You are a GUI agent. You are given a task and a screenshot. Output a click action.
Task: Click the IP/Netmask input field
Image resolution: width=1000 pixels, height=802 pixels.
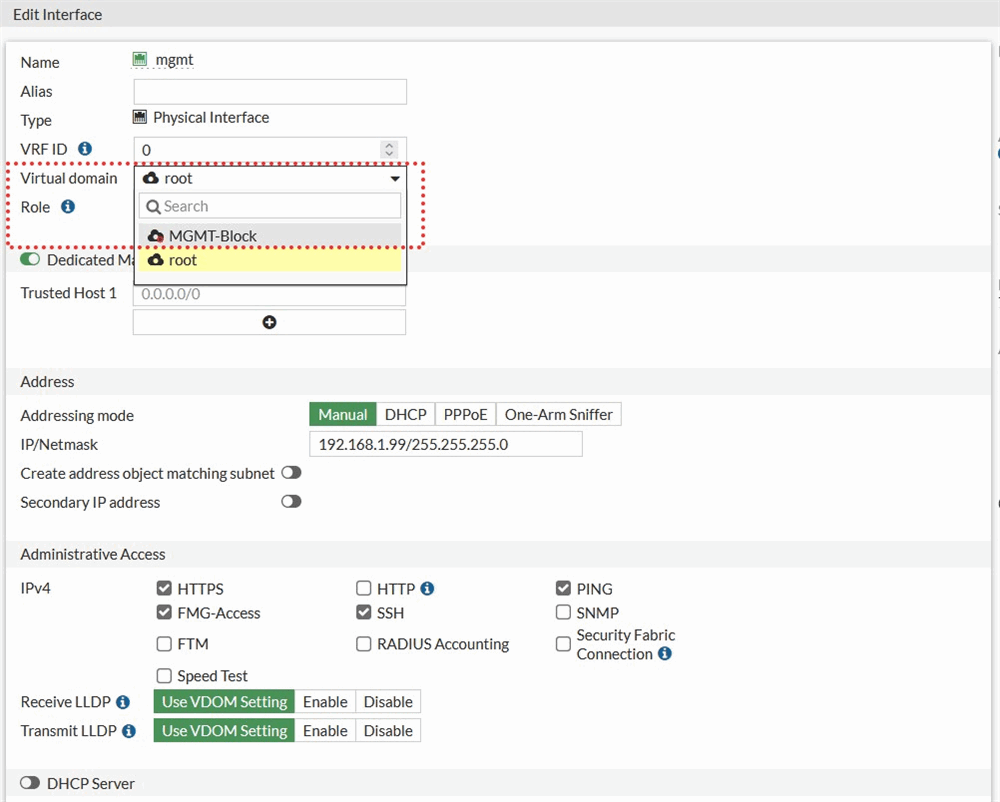click(445, 444)
